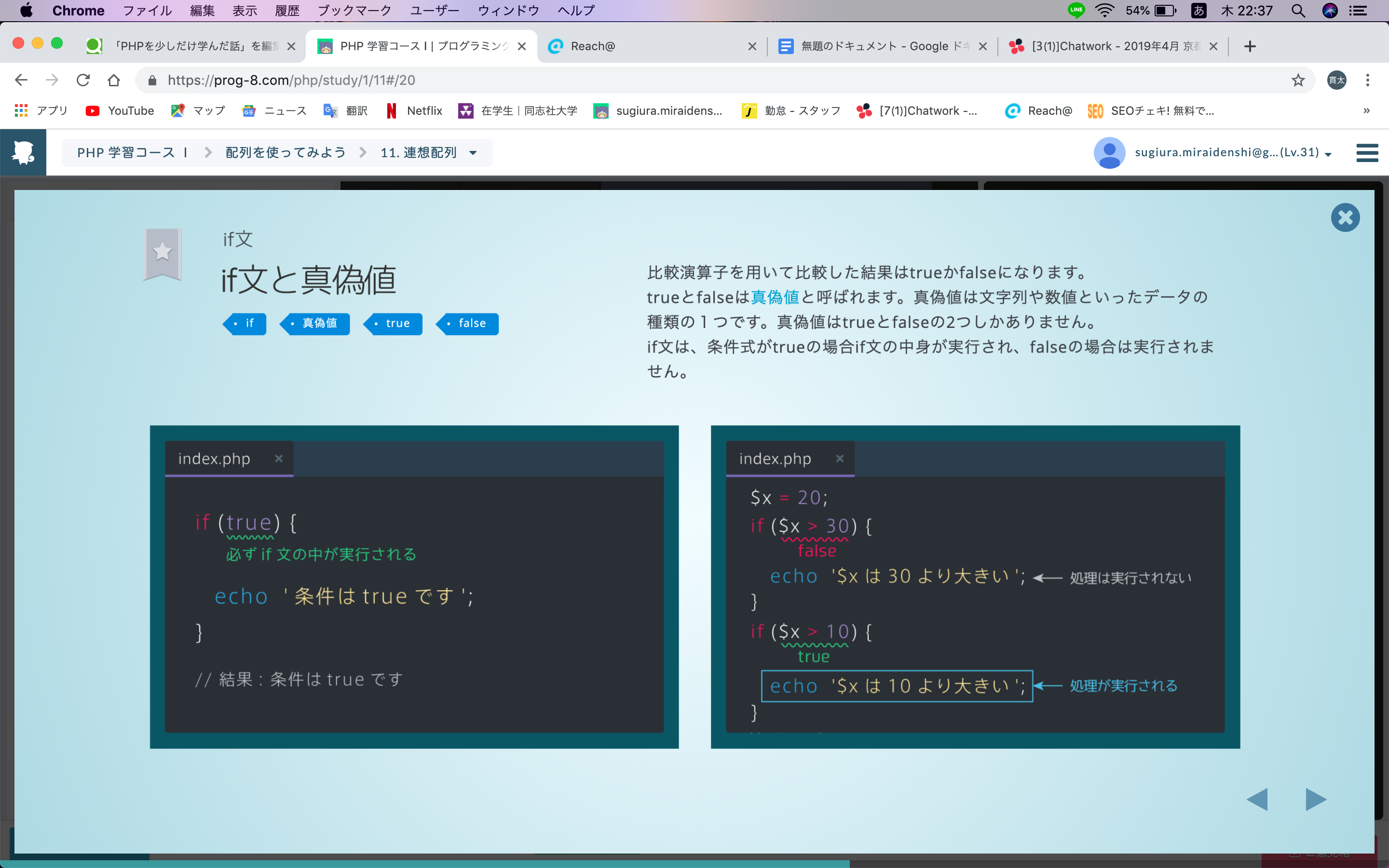The image size is (1389, 868).
Task: Switch Japanese input source あ
Action: pyautogui.click(x=1198, y=10)
